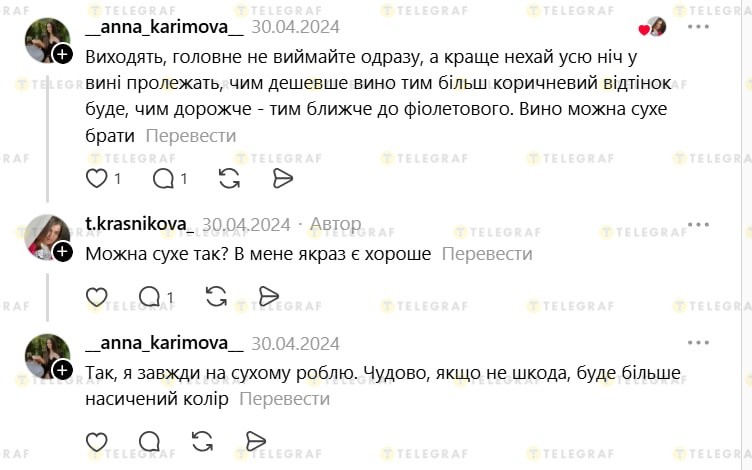Open t.krasnikova_ profile by username
Screen dimensions: 752x470
click(139, 224)
